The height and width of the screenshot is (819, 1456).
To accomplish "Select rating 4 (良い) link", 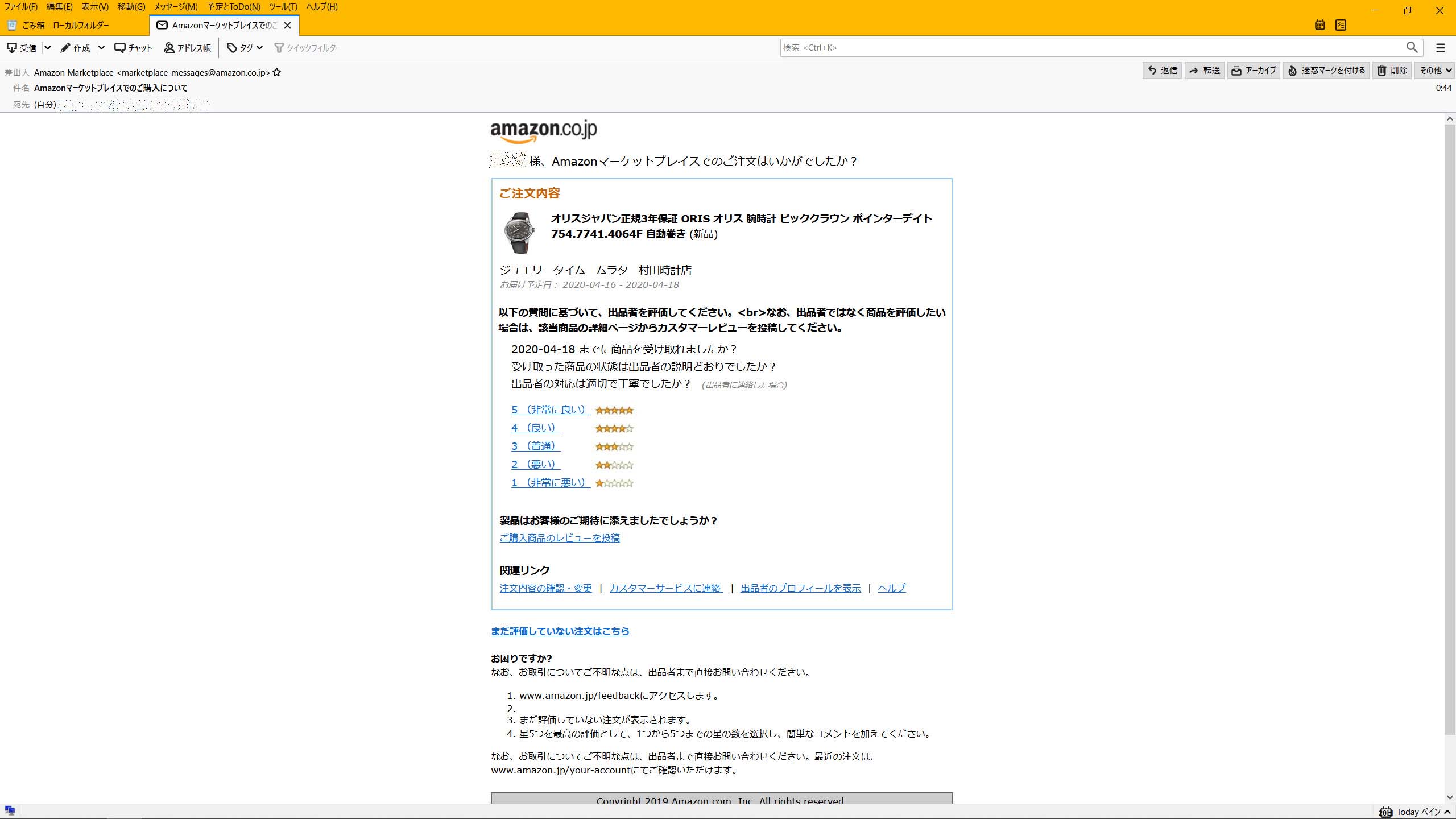I will tap(535, 428).
